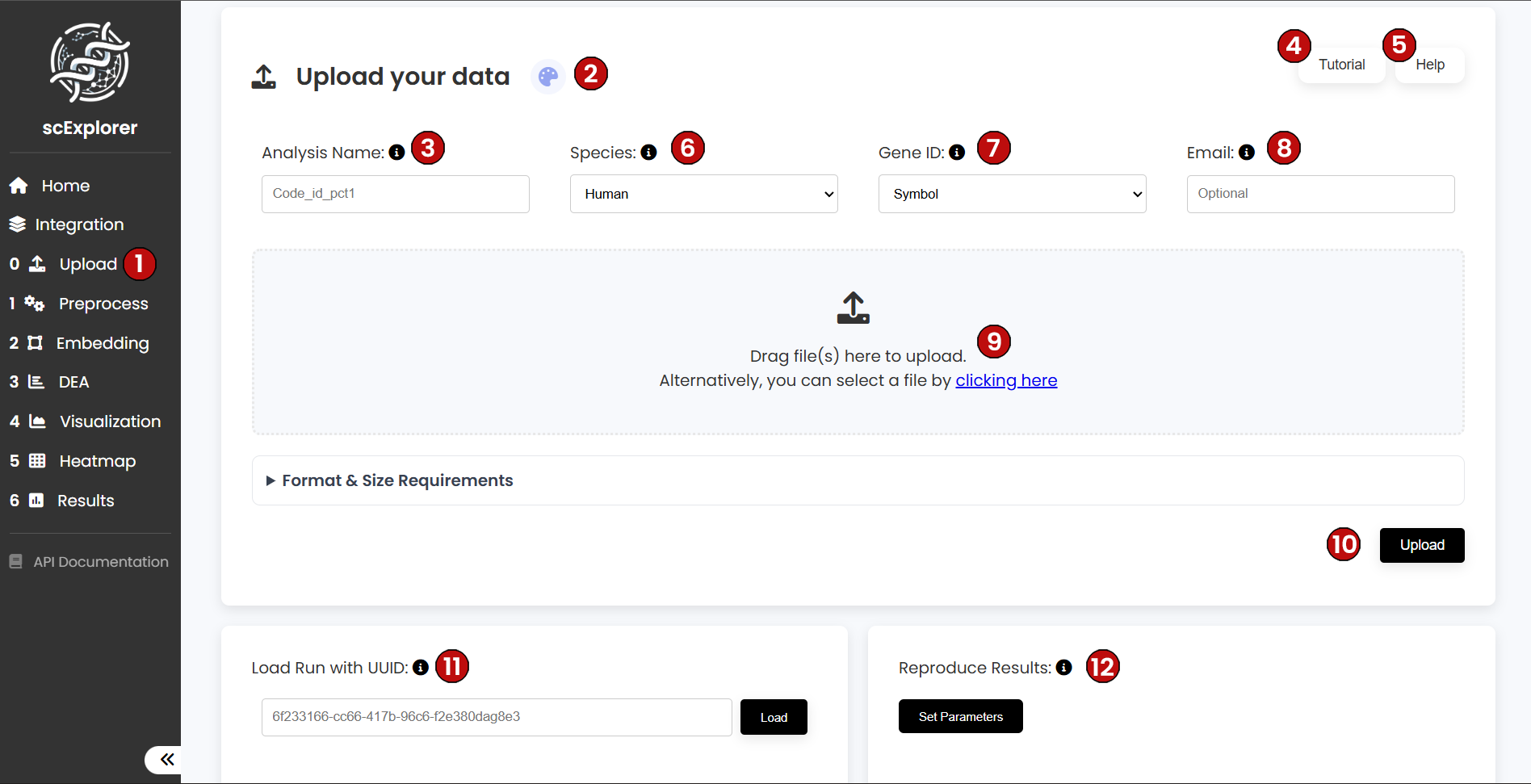
Task: Click the info icon next to Gene ID
Action: (x=957, y=152)
